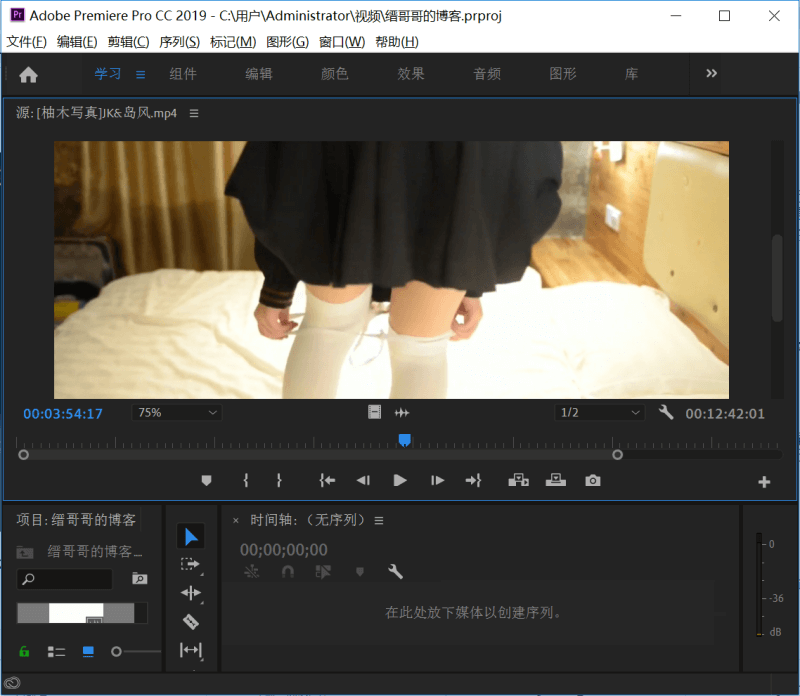Click the Home icon in workspace bar
800x696 pixels.
[29, 74]
